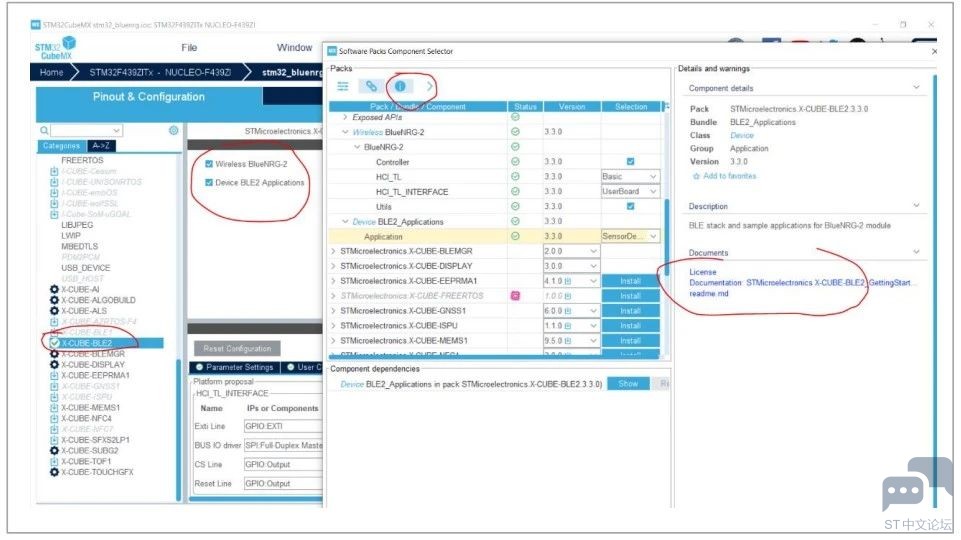
Task: Expand the STMicroelectronics.X-CUBE-GNSS1 pack row
Action: [333, 311]
